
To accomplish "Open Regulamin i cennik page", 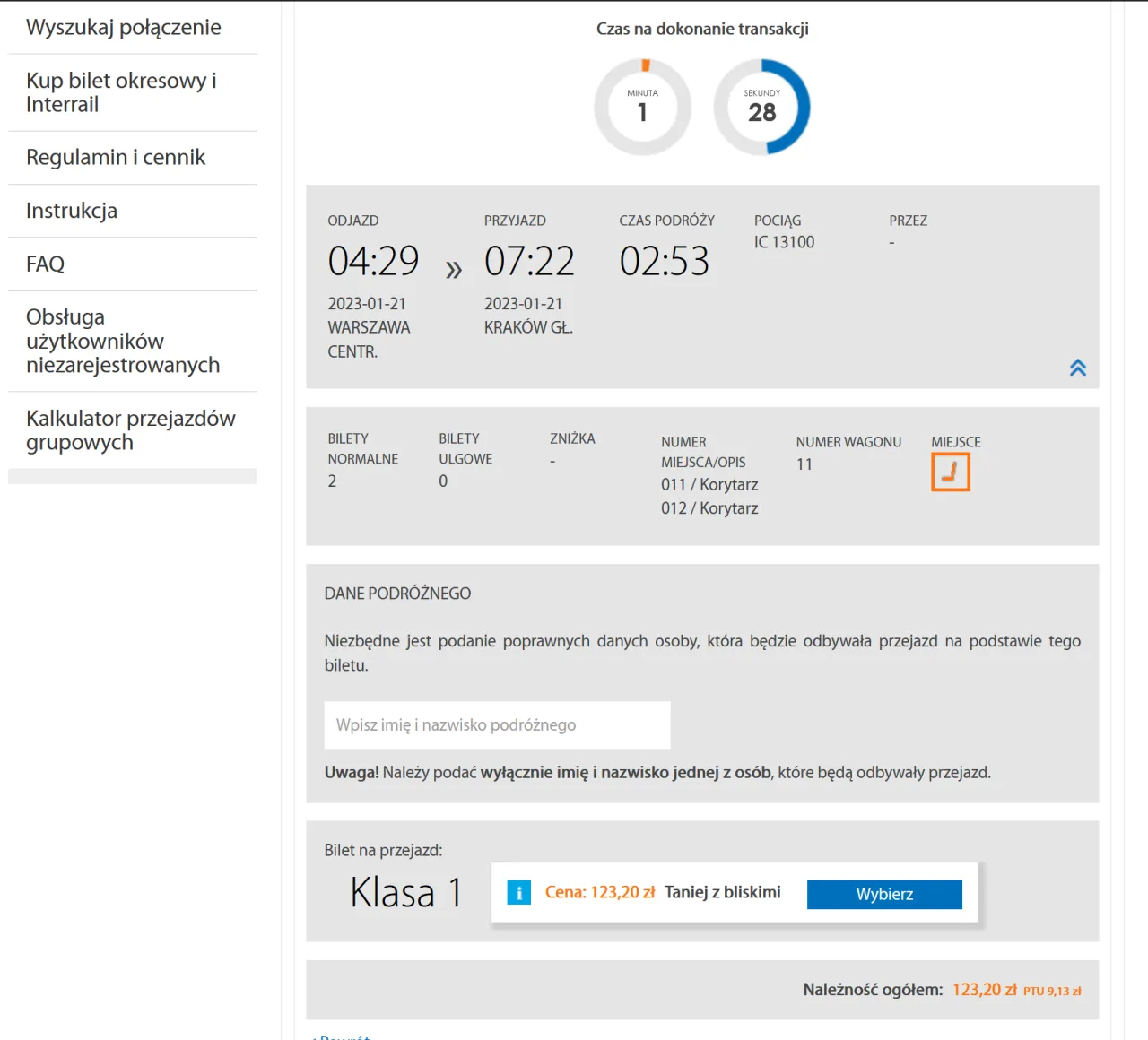I will point(116,158).
